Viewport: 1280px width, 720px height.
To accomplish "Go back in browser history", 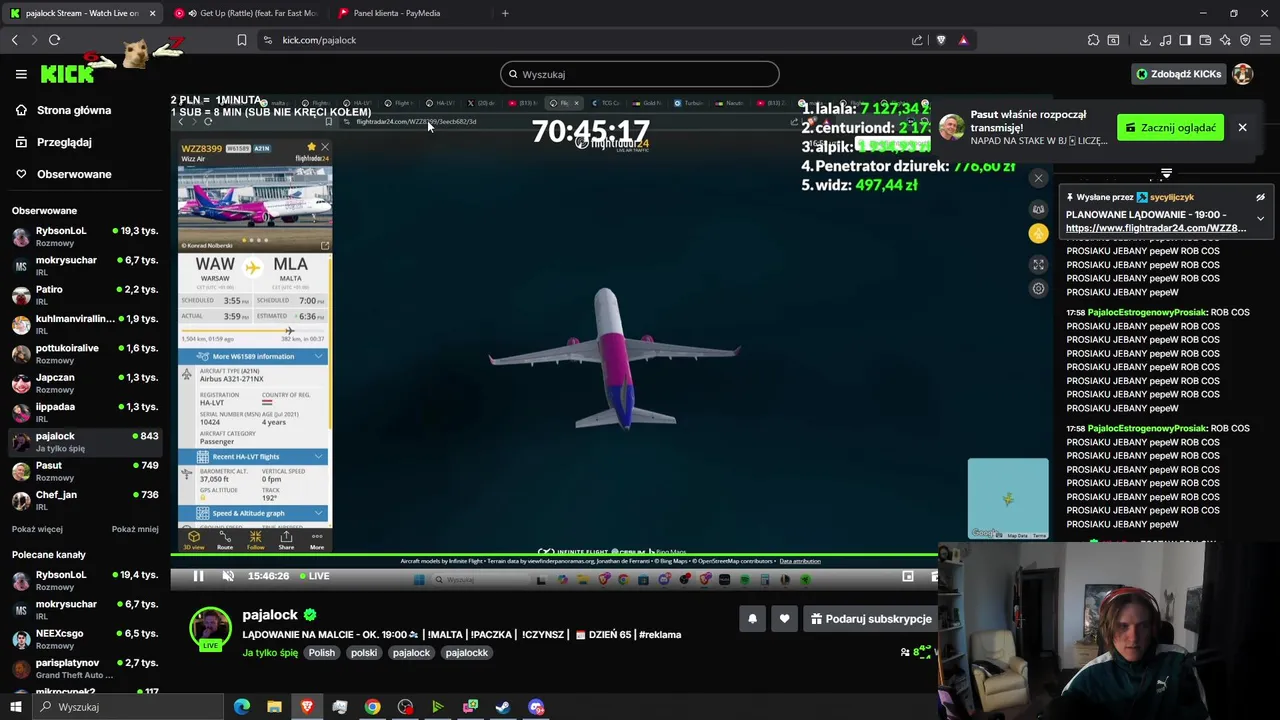I will coord(14,40).
